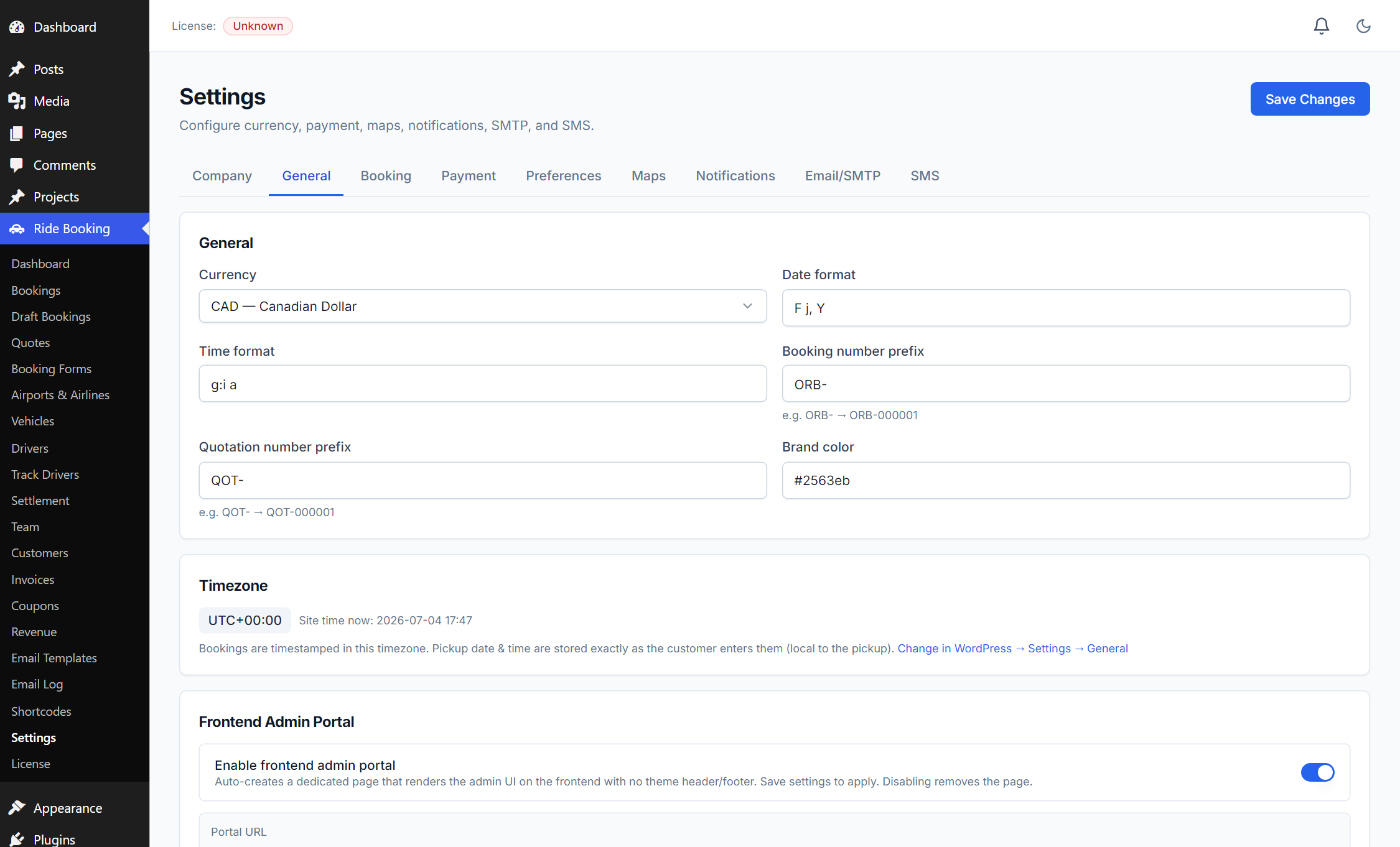The height and width of the screenshot is (847, 1400).
Task: Click the Appearance brush icon
Action: pyautogui.click(x=17, y=808)
